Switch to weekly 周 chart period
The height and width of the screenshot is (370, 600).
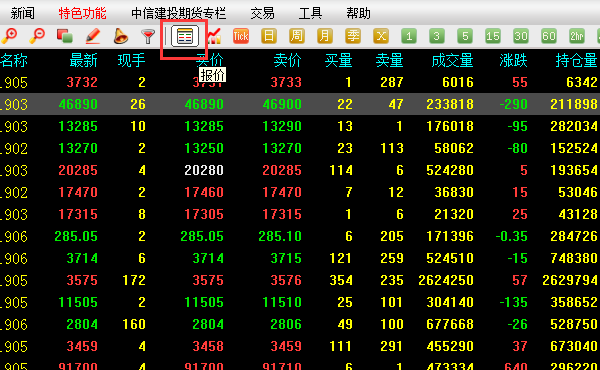(297, 36)
